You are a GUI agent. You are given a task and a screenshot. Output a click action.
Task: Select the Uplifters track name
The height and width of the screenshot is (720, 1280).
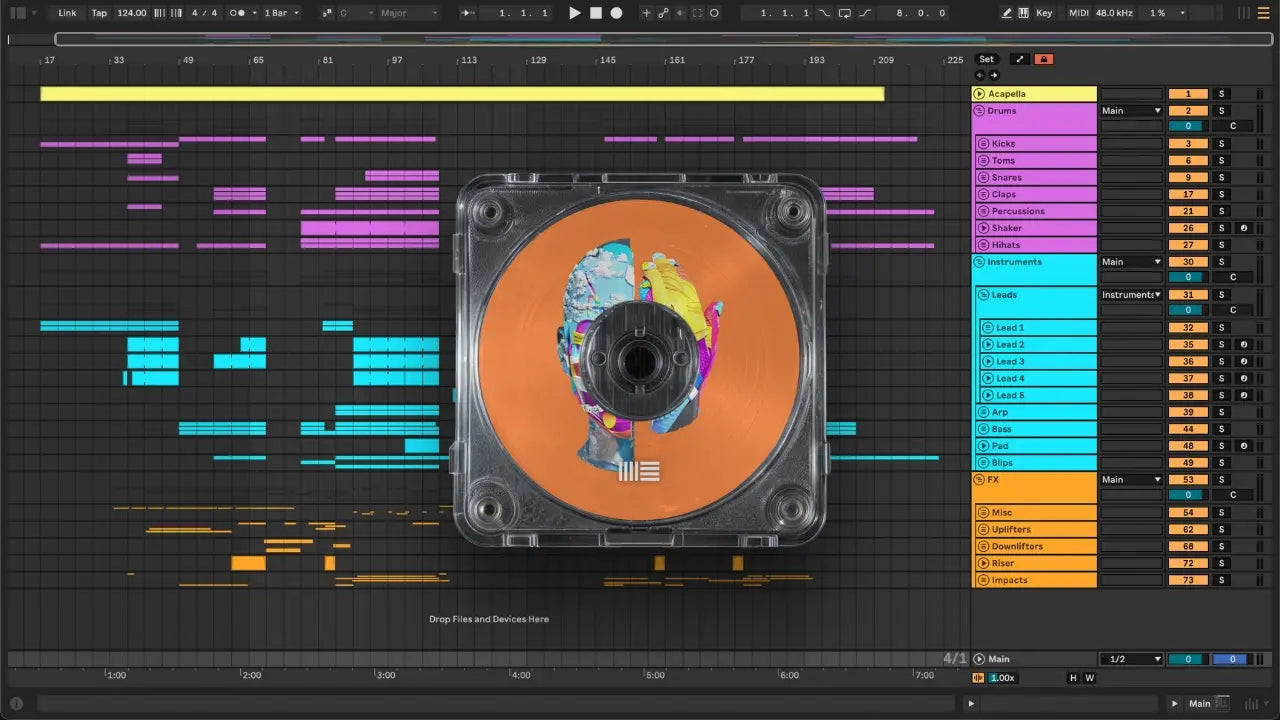(x=1011, y=530)
